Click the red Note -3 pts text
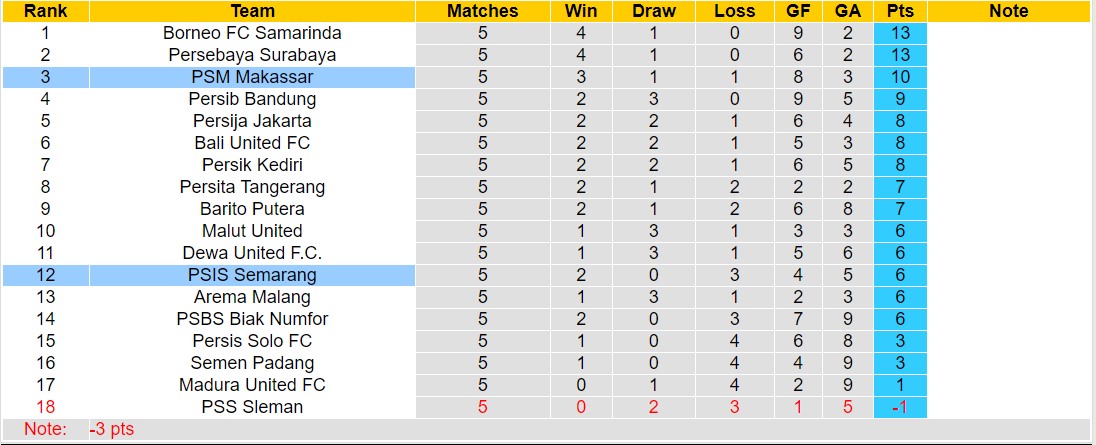This screenshot has width=1096, height=445. (x=112, y=430)
